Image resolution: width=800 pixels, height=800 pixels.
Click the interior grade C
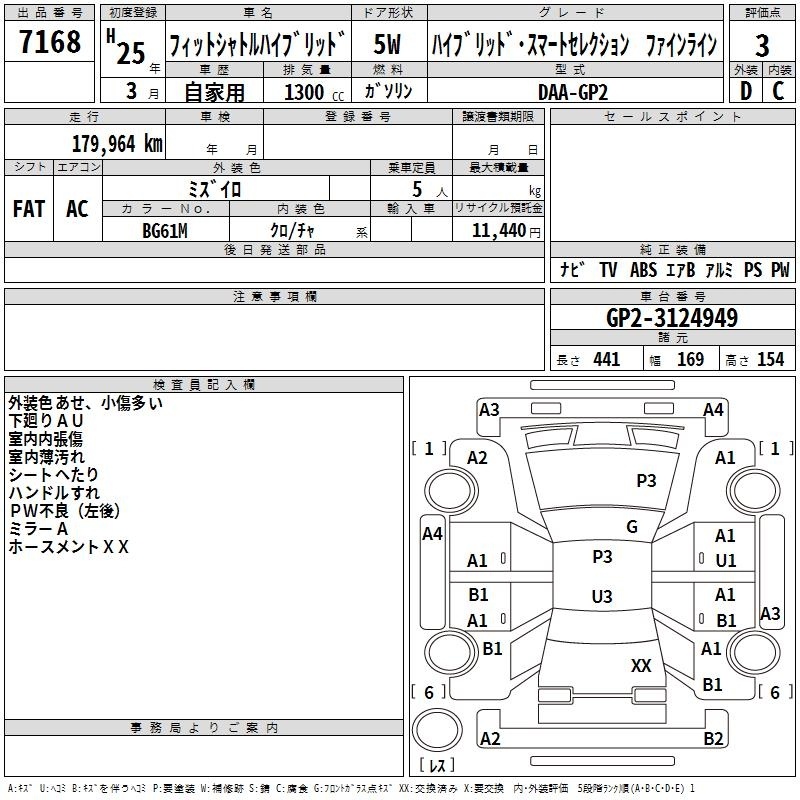[x=778, y=90]
